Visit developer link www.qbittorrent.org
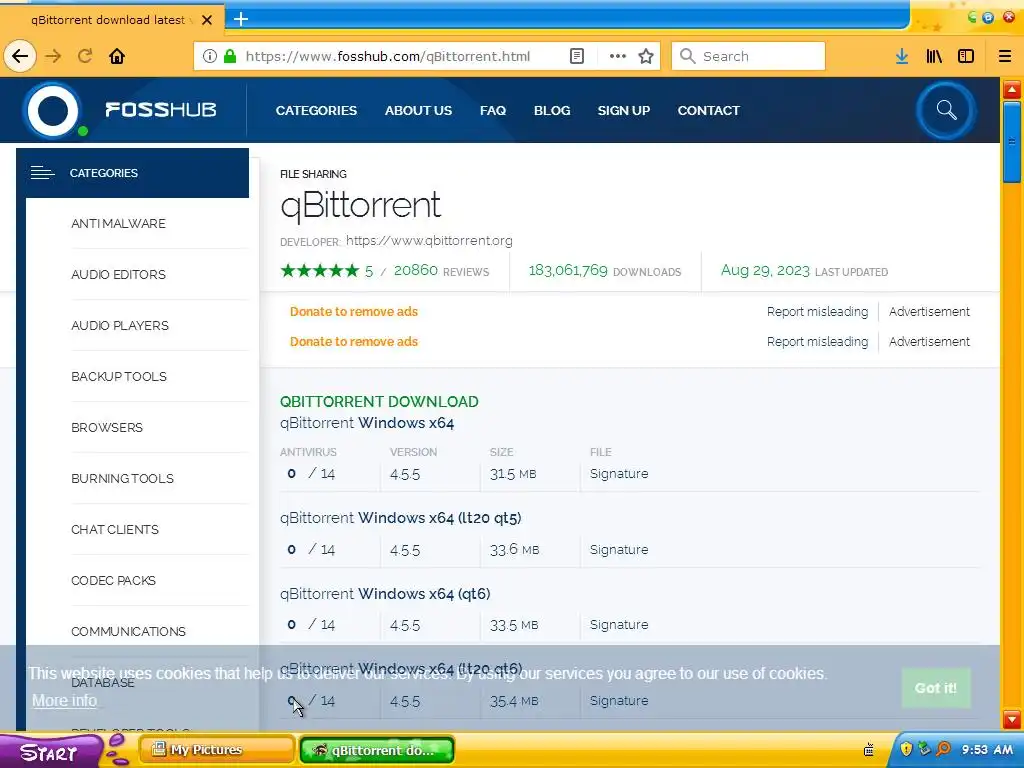 tap(429, 241)
